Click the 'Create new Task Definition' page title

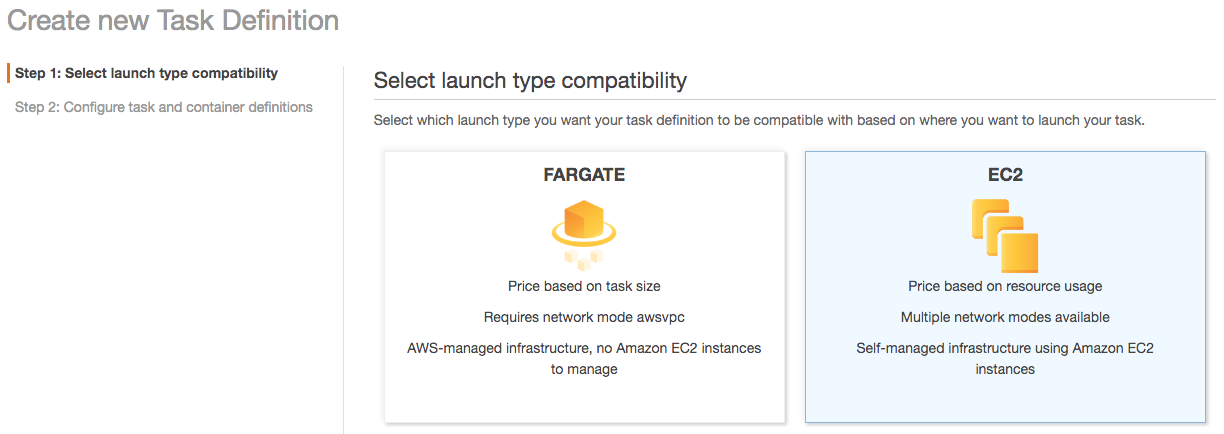pos(173,20)
